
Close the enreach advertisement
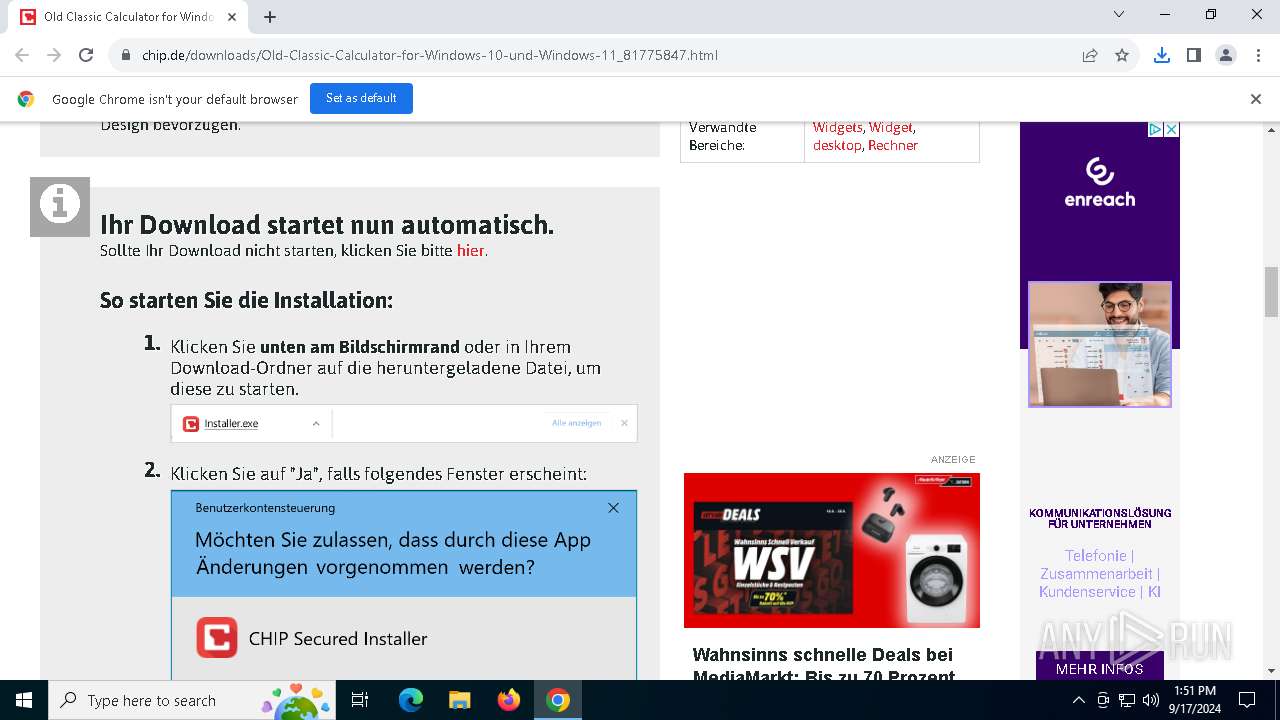pyautogui.click(x=1171, y=130)
